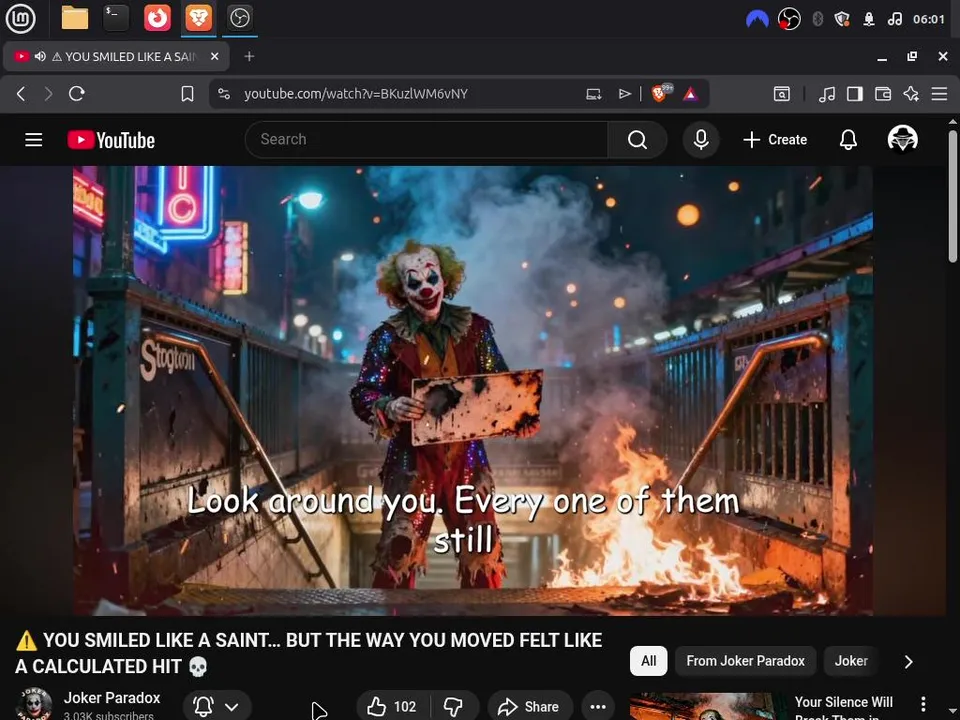Open the Your Silence Will video title
The height and width of the screenshot is (720, 960).
(x=844, y=707)
